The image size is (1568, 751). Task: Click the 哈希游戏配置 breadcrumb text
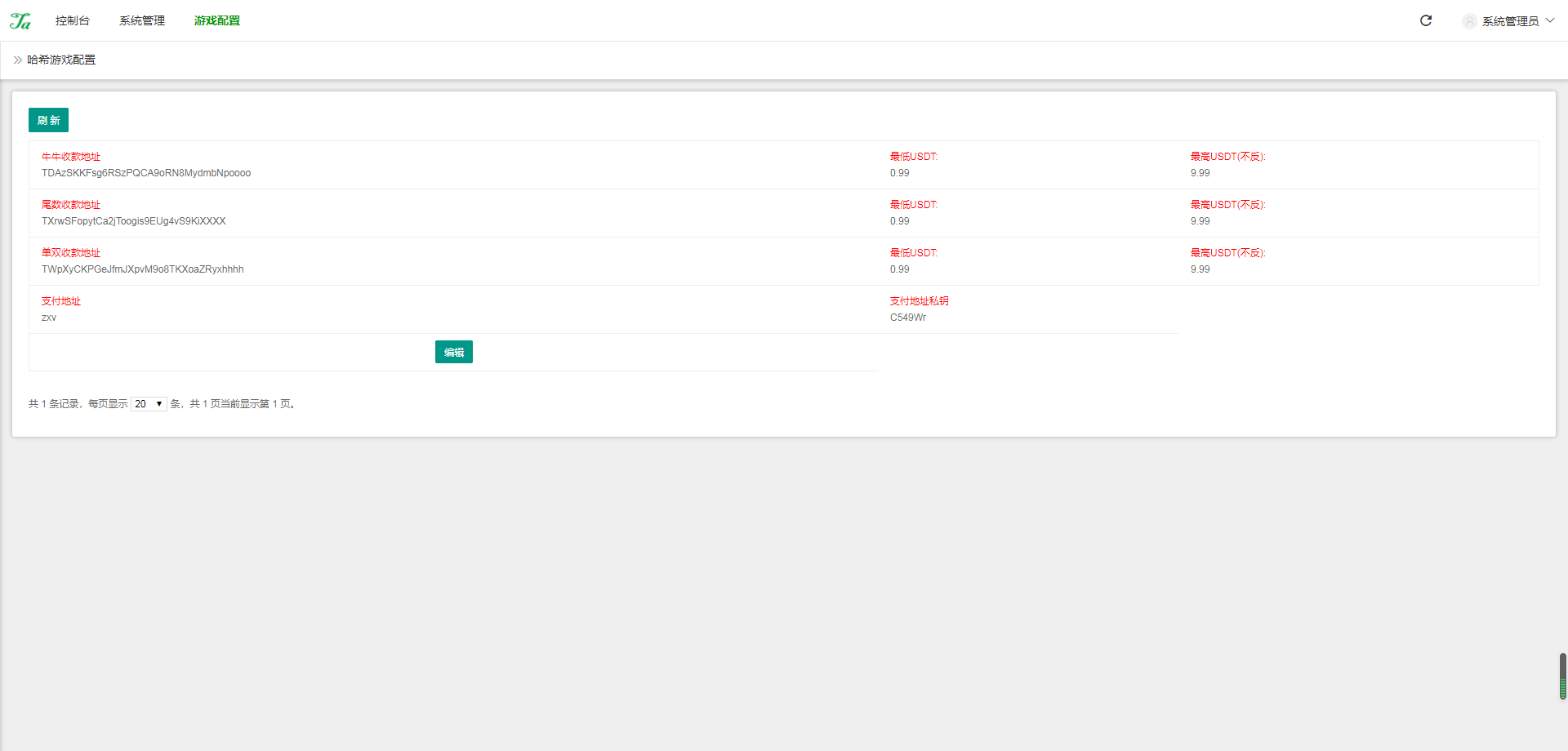(x=61, y=60)
